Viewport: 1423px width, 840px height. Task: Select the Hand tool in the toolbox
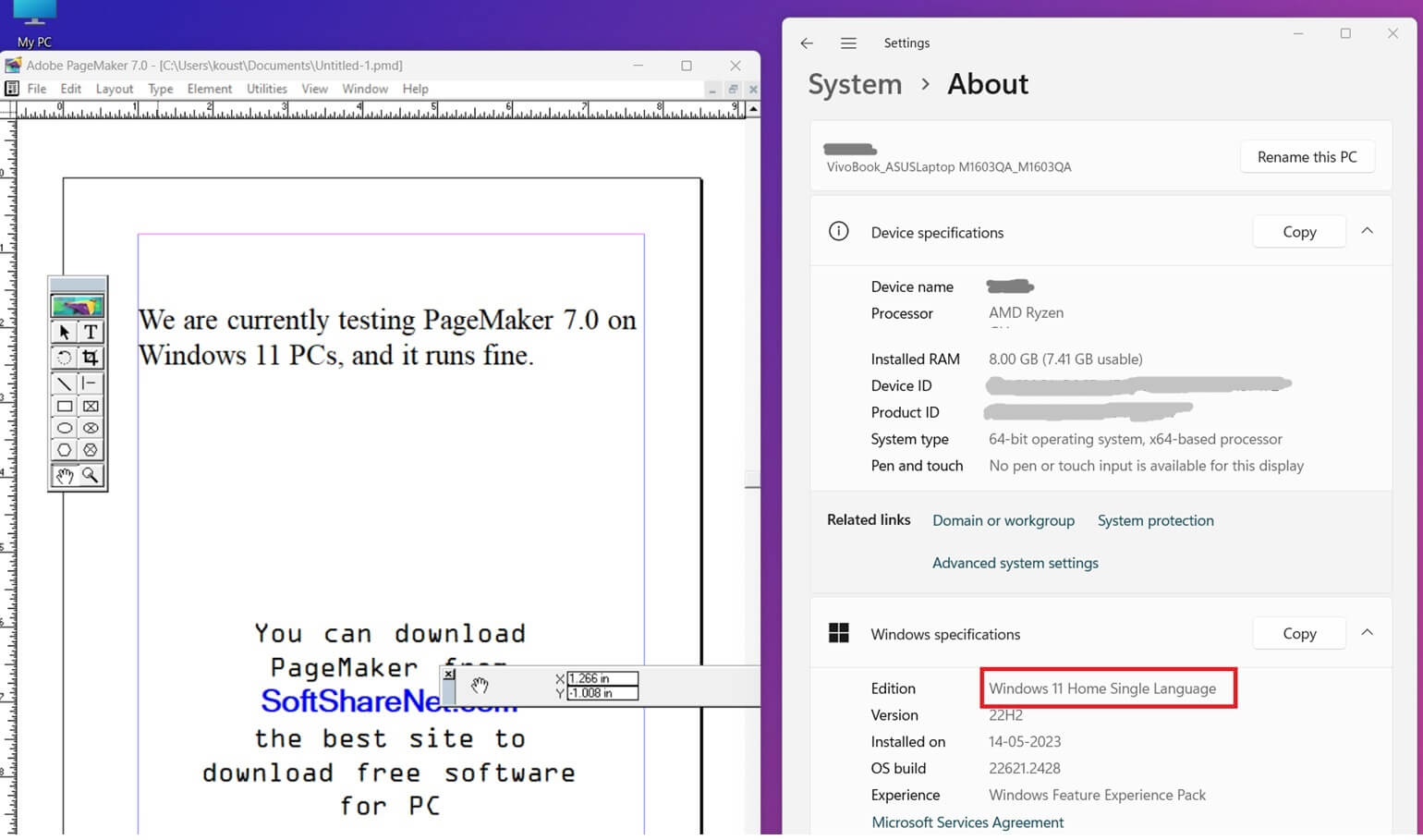[64, 476]
